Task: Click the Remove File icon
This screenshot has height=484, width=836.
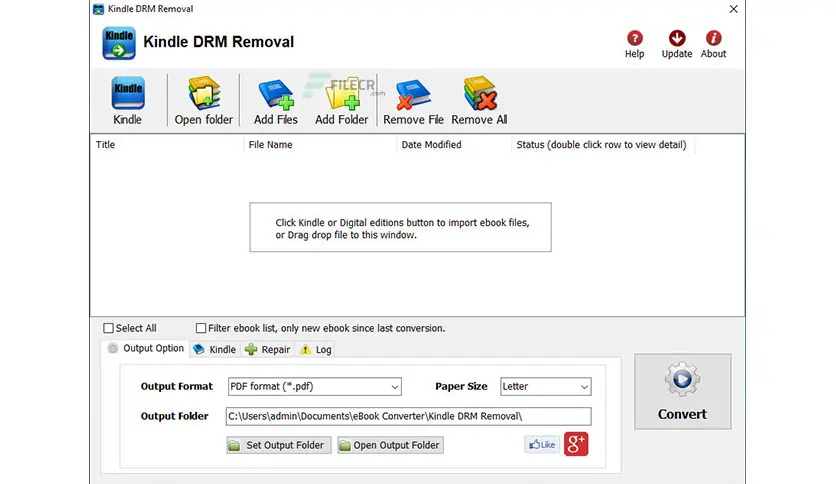Action: pyautogui.click(x=413, y=94)
